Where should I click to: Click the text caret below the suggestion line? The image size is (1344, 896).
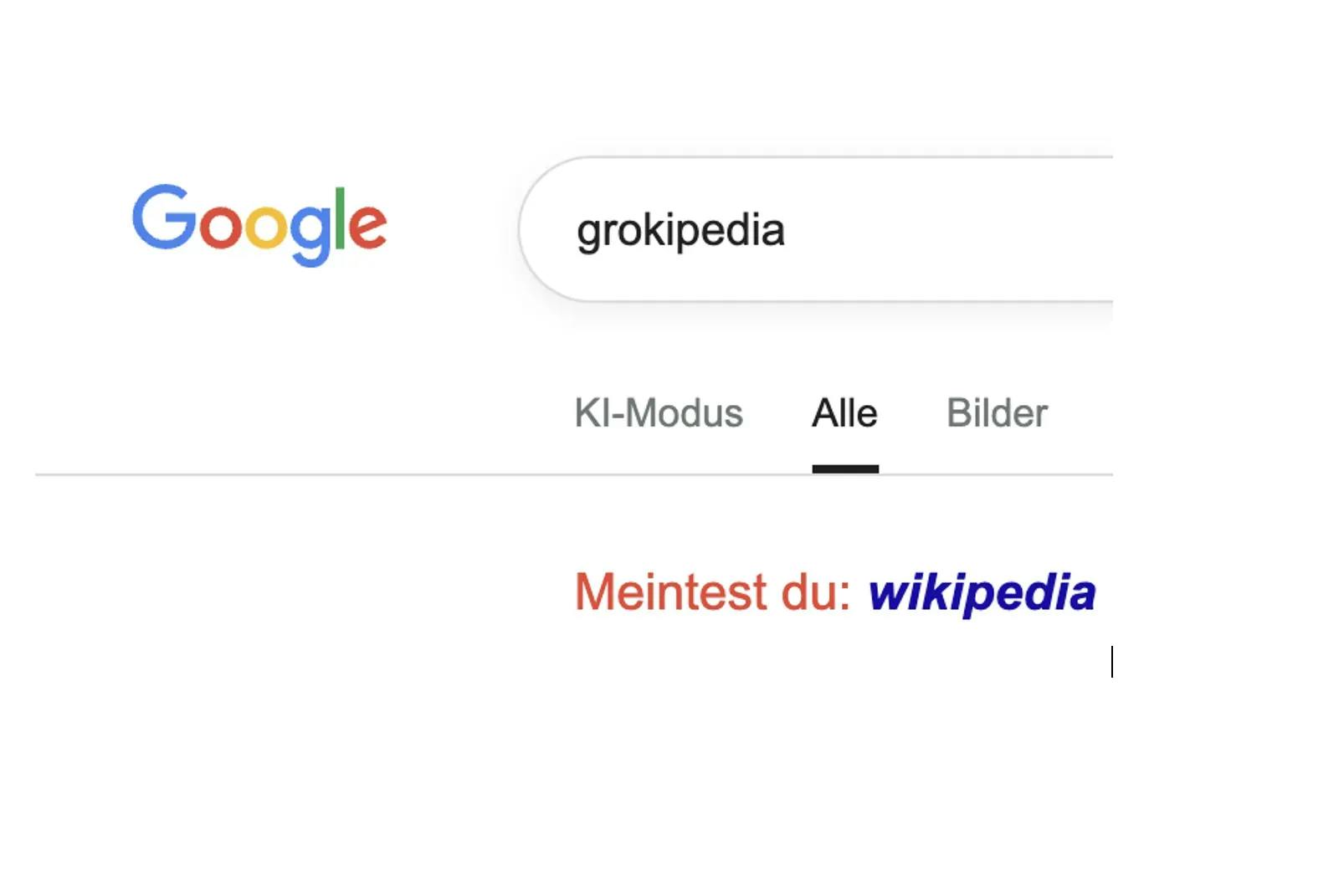tap(1113, 662)
